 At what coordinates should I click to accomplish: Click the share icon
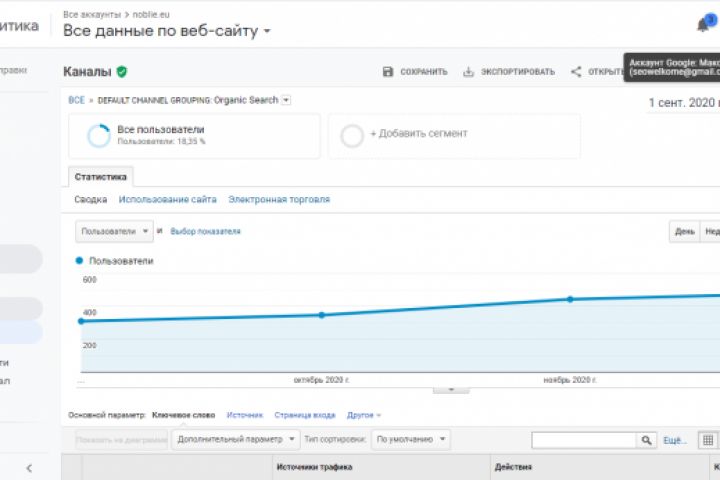[x=576, y=72]
